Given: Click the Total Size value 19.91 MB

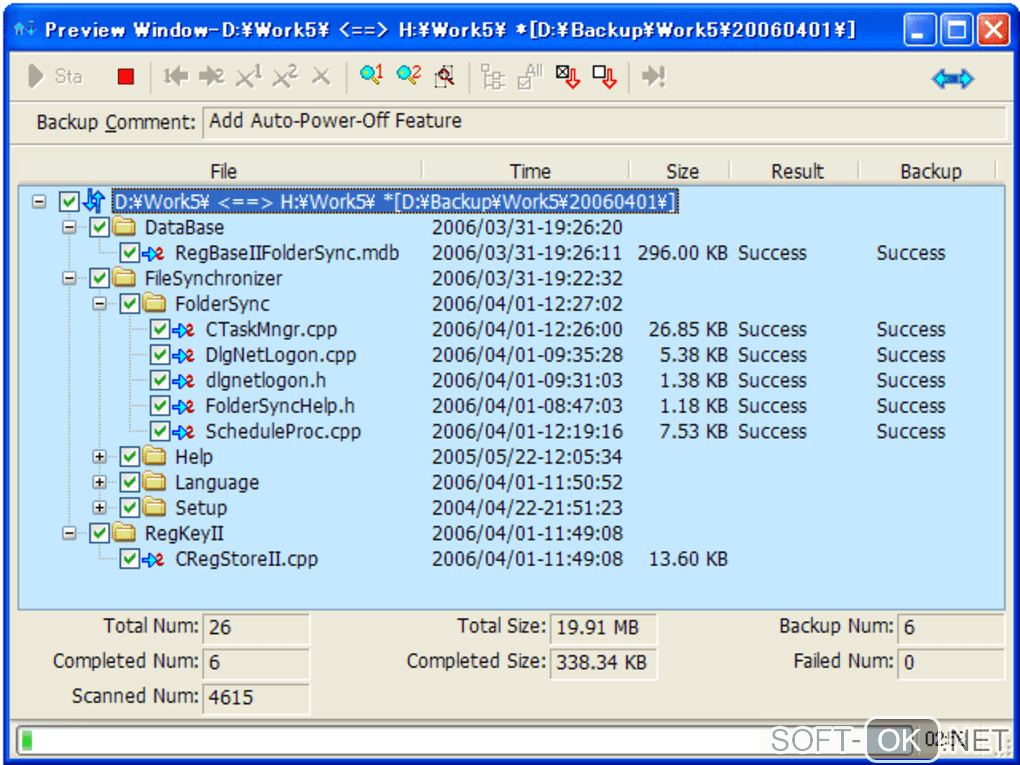Looking at the screenshot, I should coord(603,627).
